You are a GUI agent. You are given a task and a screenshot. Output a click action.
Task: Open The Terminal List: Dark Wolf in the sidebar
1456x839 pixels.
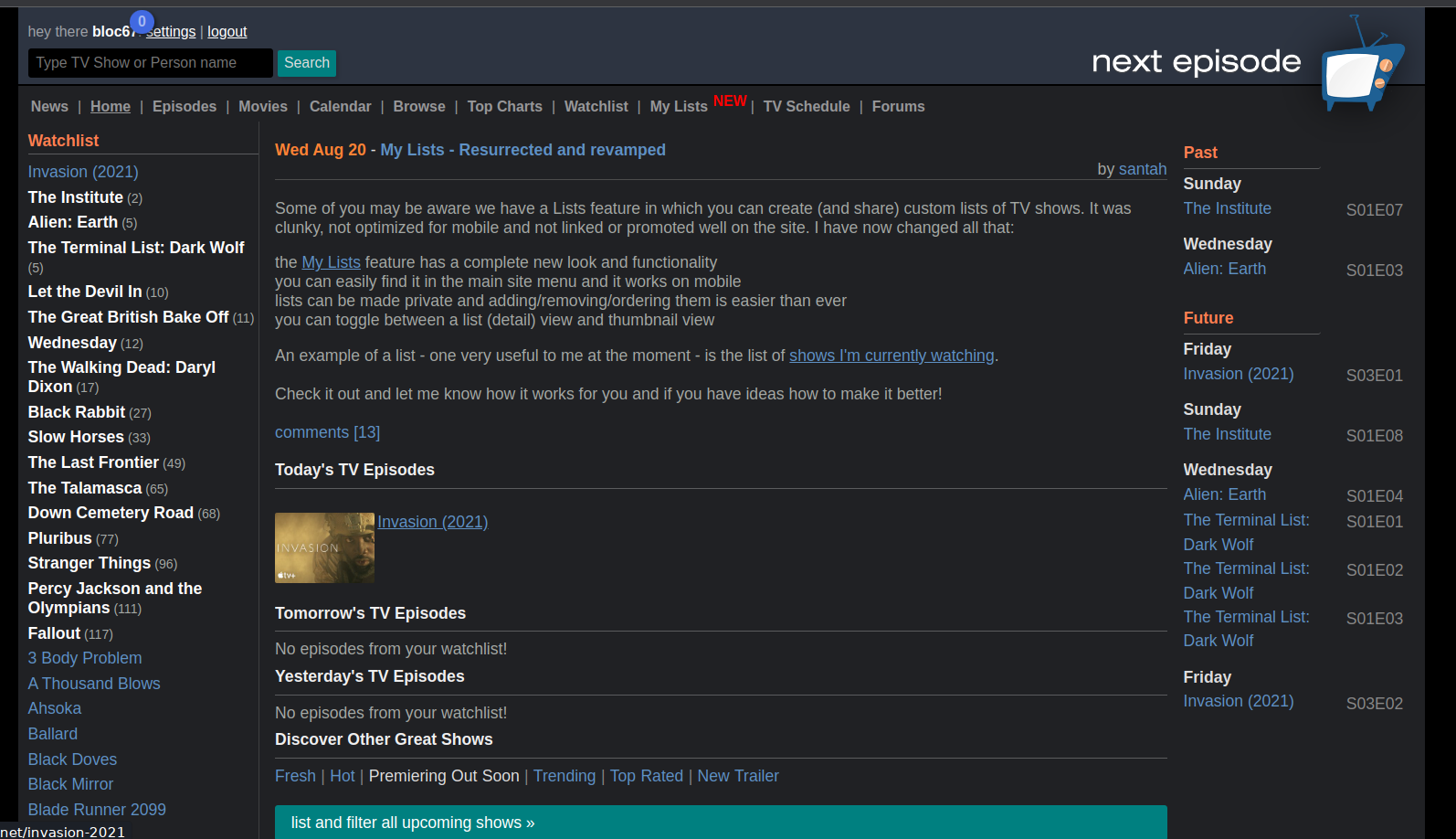[x=136, y=248]
